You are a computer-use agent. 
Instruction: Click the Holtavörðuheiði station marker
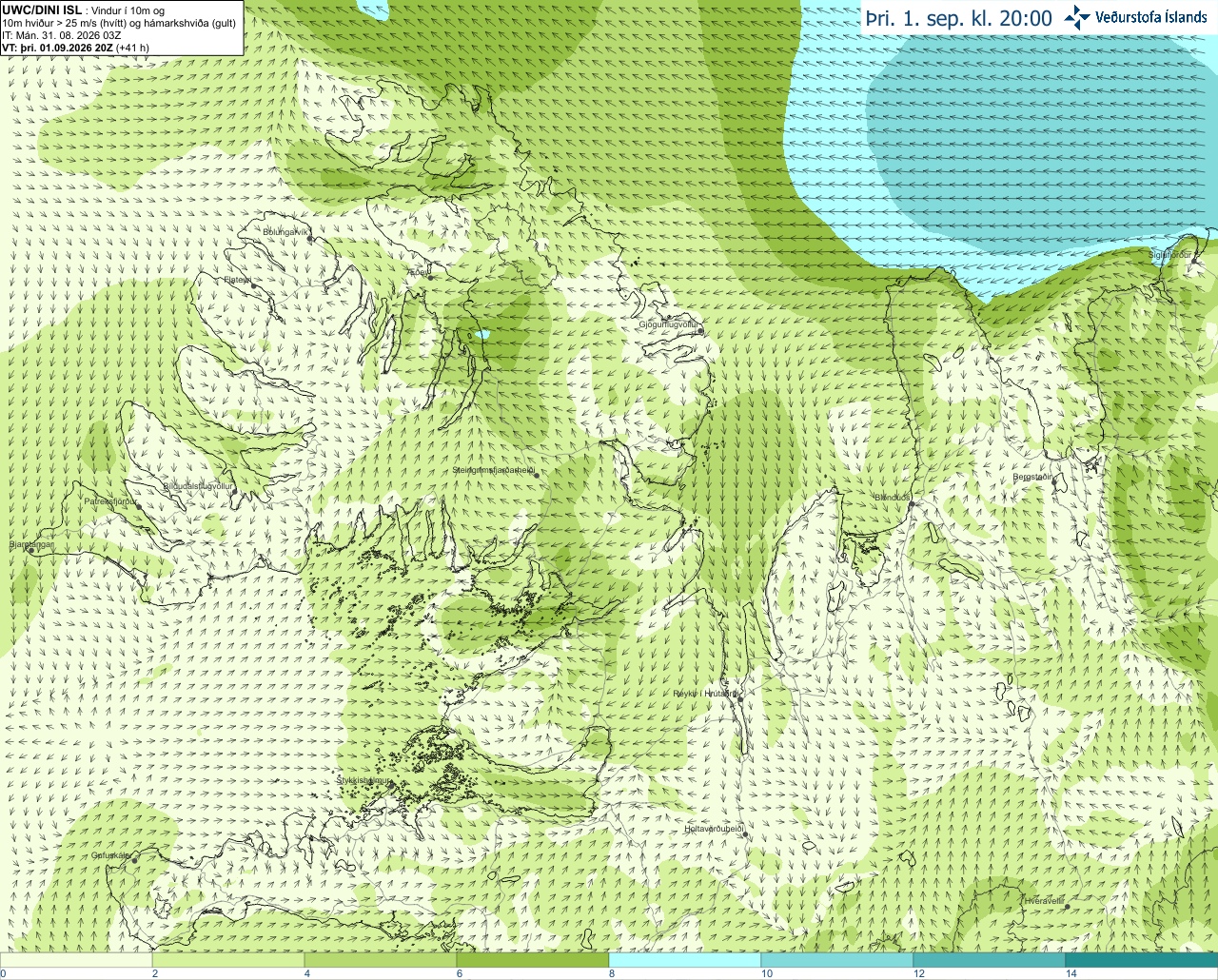coord(745,834)
